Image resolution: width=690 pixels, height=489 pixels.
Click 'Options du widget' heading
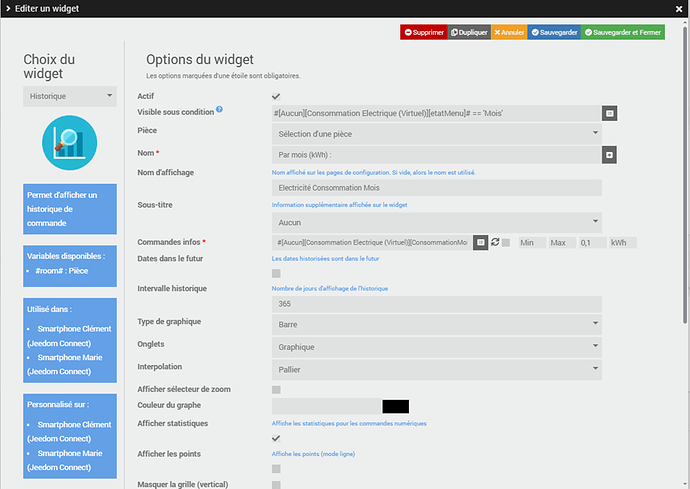200,59
